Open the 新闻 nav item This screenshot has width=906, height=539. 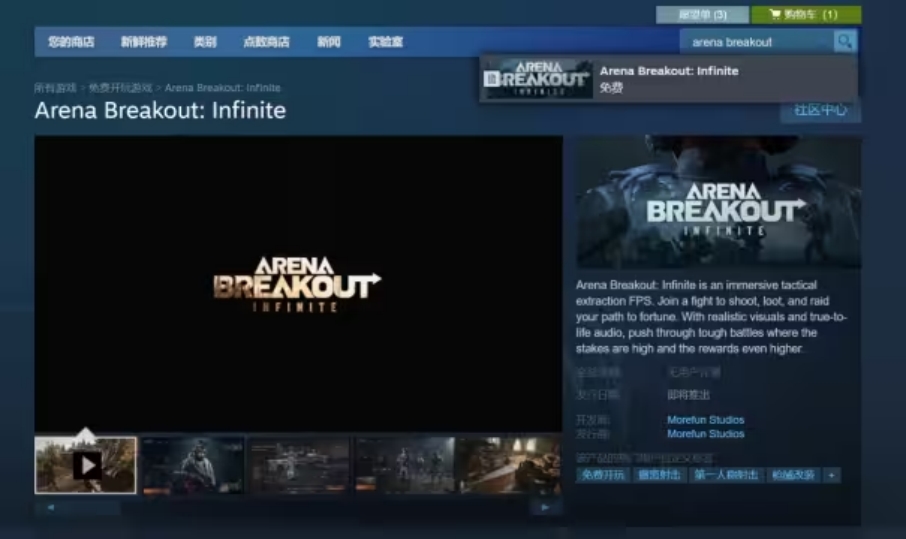[329, 42]
